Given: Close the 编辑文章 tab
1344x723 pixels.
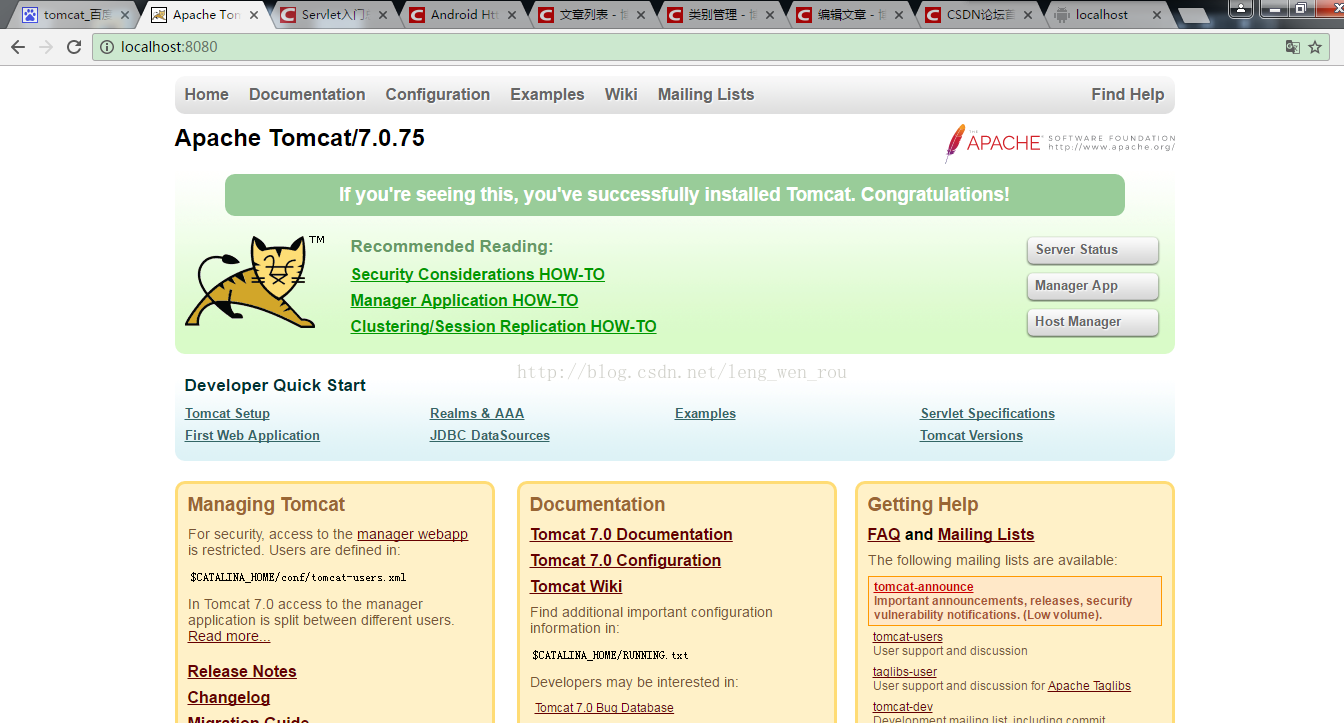Looking at the screenshot, I should [x=899, y=15].
